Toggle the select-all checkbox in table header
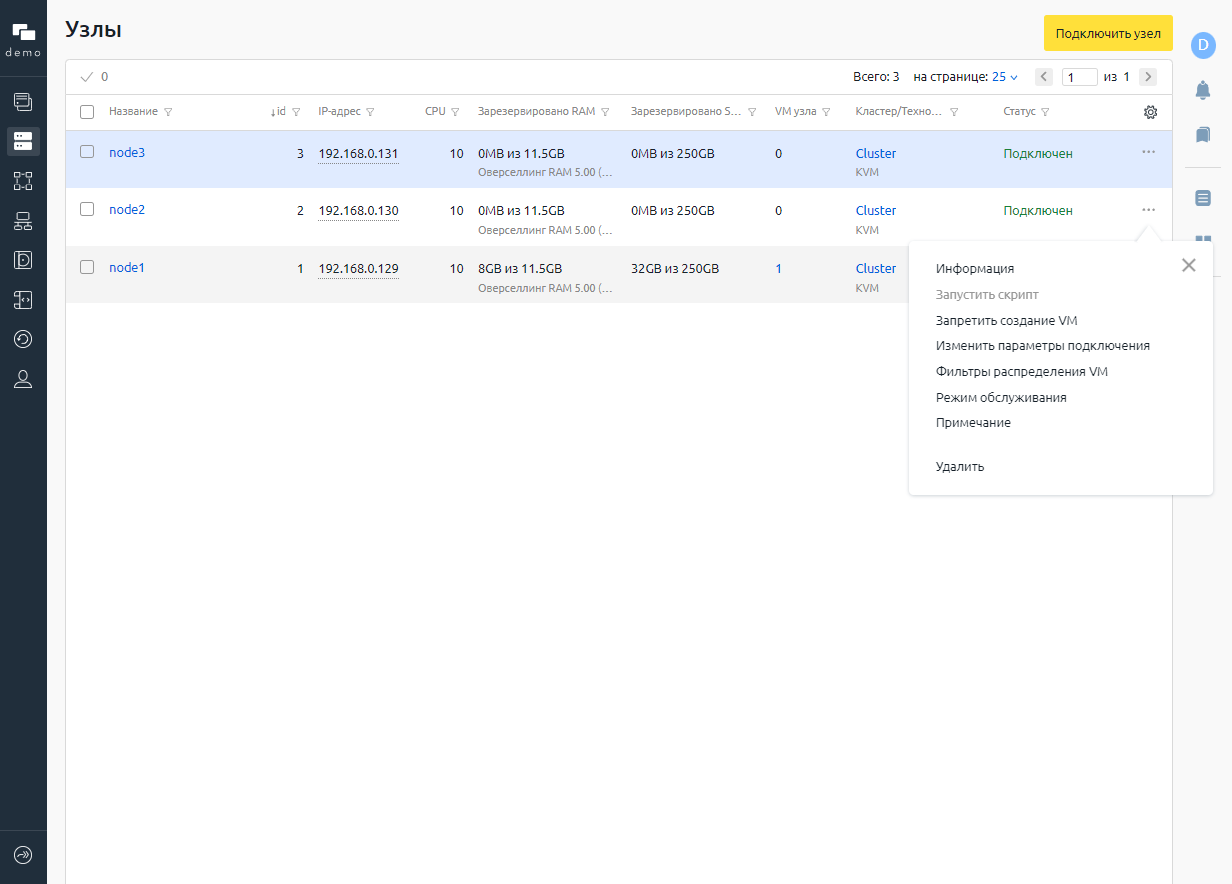This screenshot has width=1232, height=884. (x=87, y=112)
